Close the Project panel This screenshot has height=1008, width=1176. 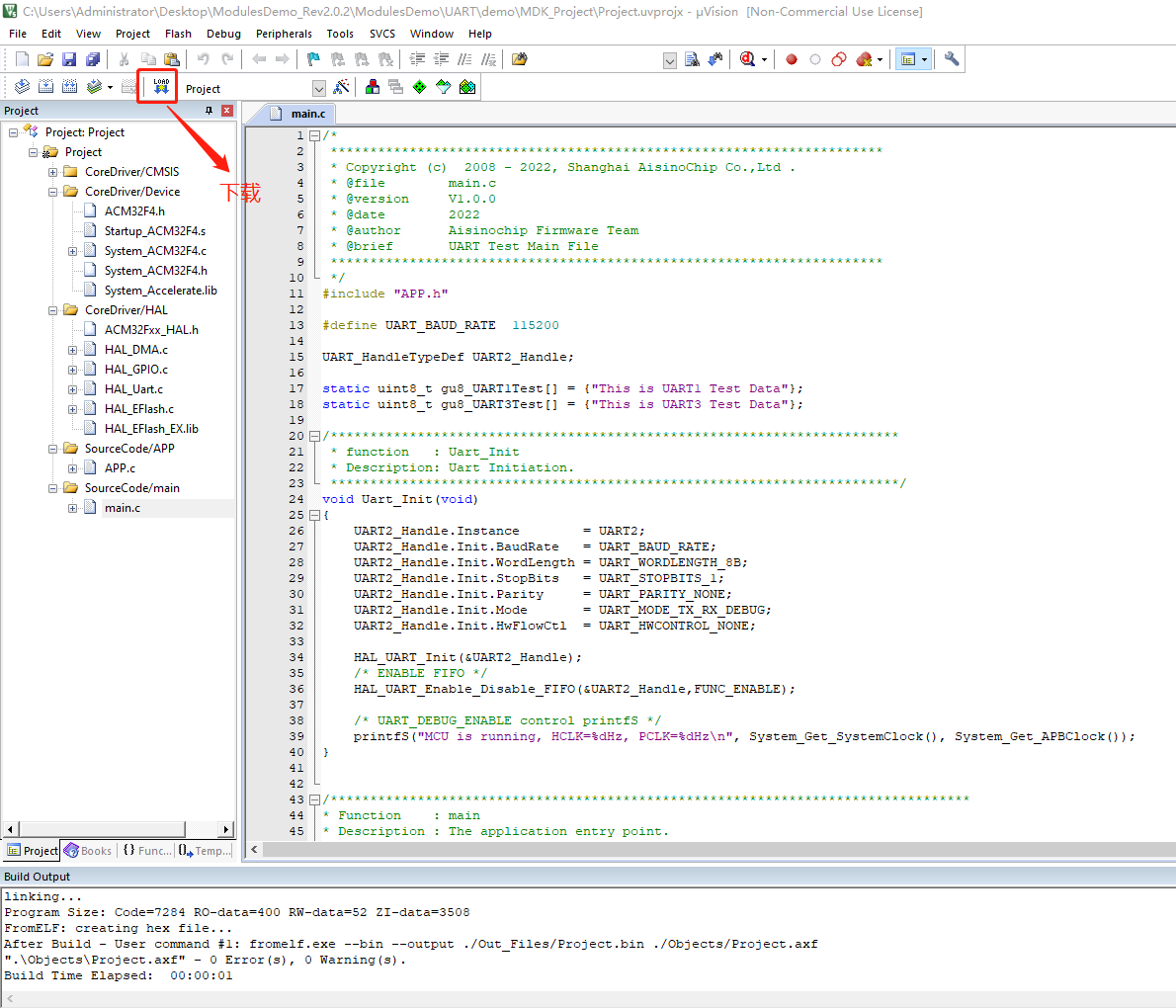(227, 111)
